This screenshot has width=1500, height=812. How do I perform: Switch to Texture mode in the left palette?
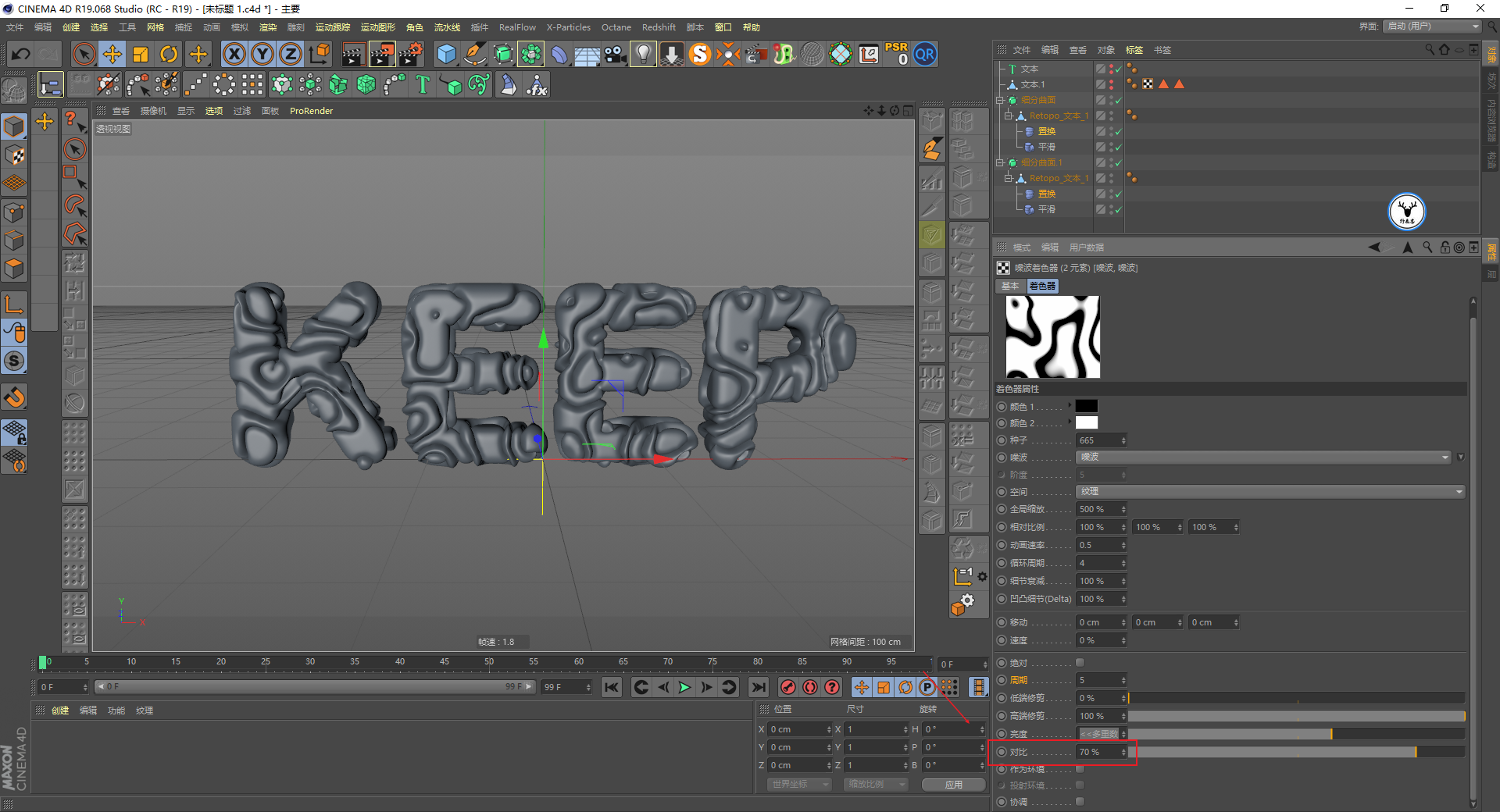(14, 155)
